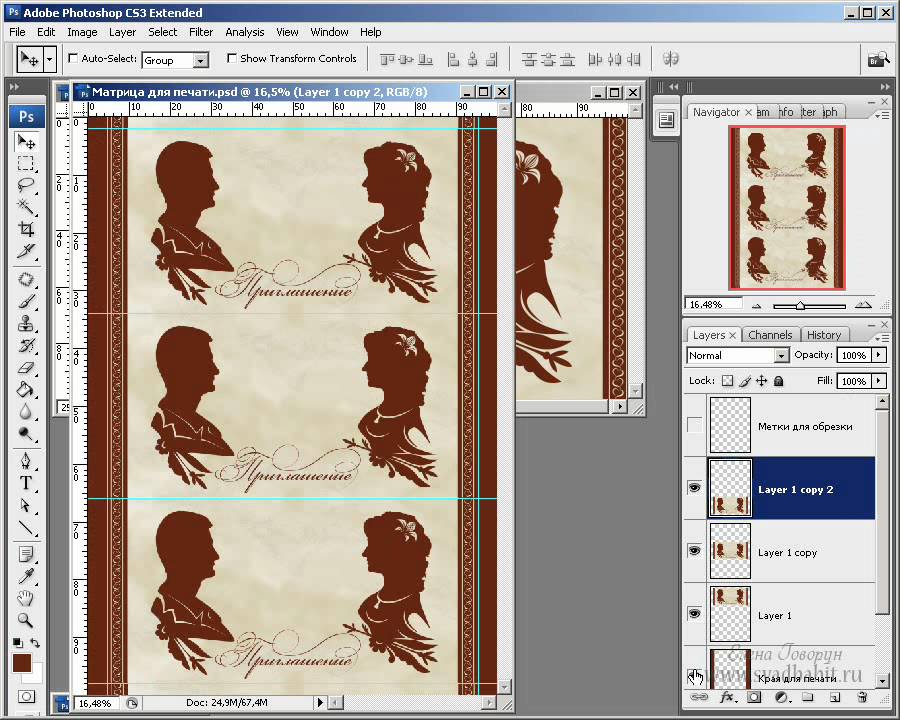
Task: Enable Show Transform Controls checkbox
Action: point(232,58)
